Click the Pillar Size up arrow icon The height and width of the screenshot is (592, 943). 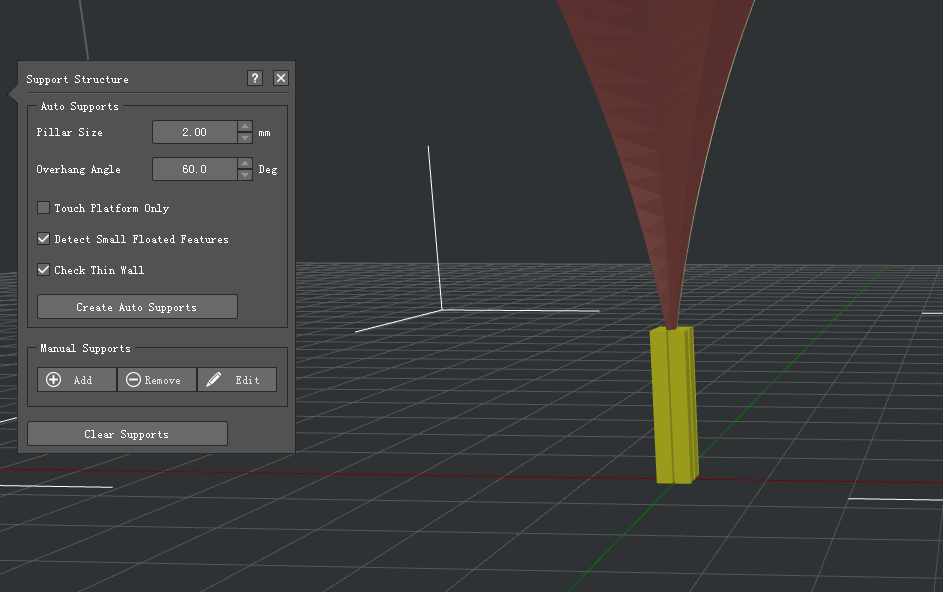click(244, 126)
